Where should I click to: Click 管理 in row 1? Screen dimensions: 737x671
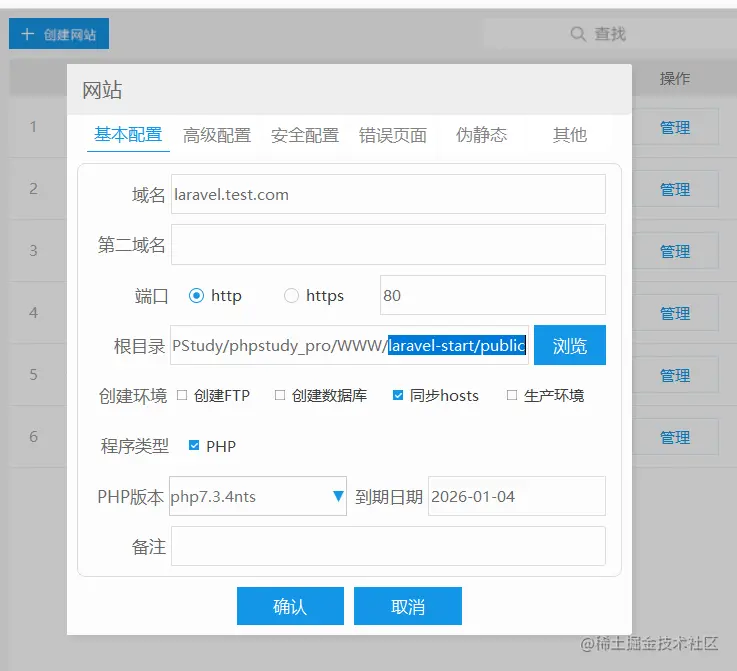coord(675,127)
